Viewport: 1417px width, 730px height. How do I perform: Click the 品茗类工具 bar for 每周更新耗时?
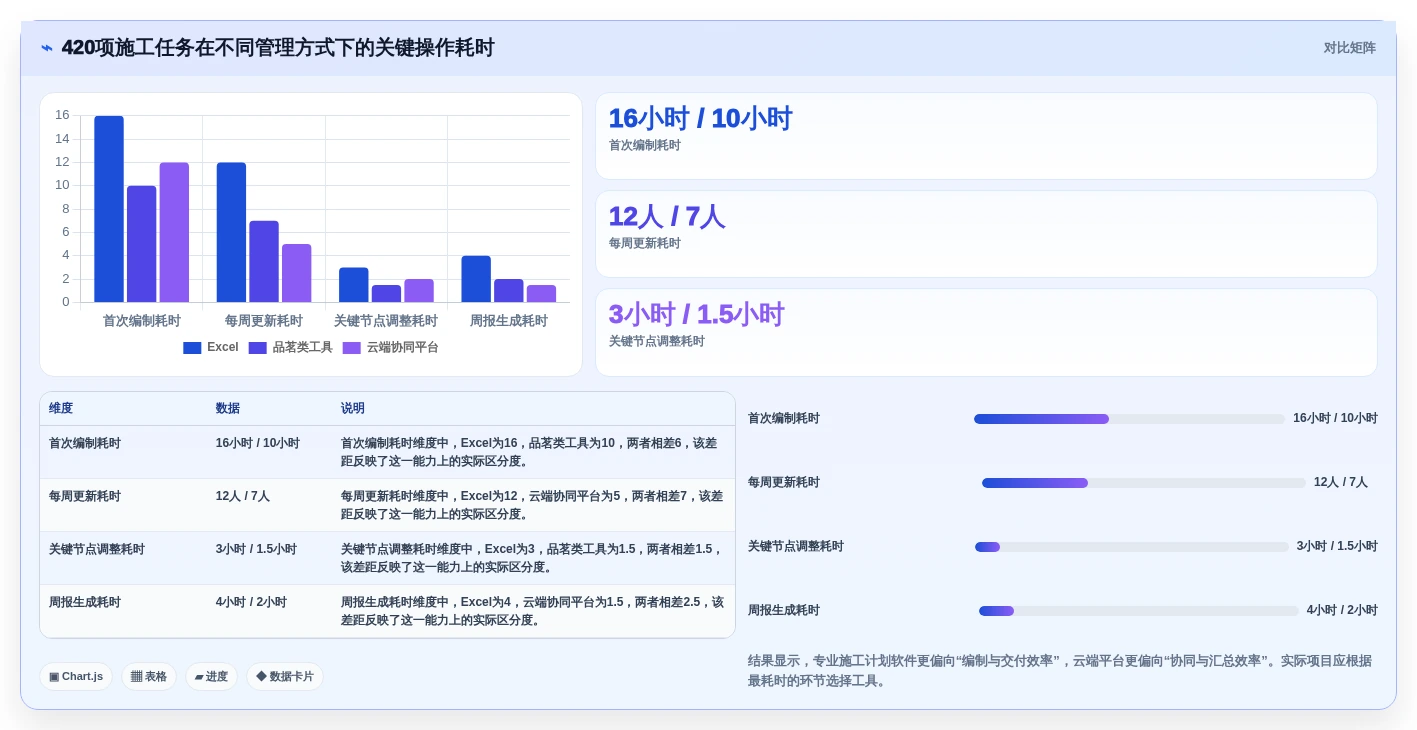pyautogui.click(x=264, y=261)
